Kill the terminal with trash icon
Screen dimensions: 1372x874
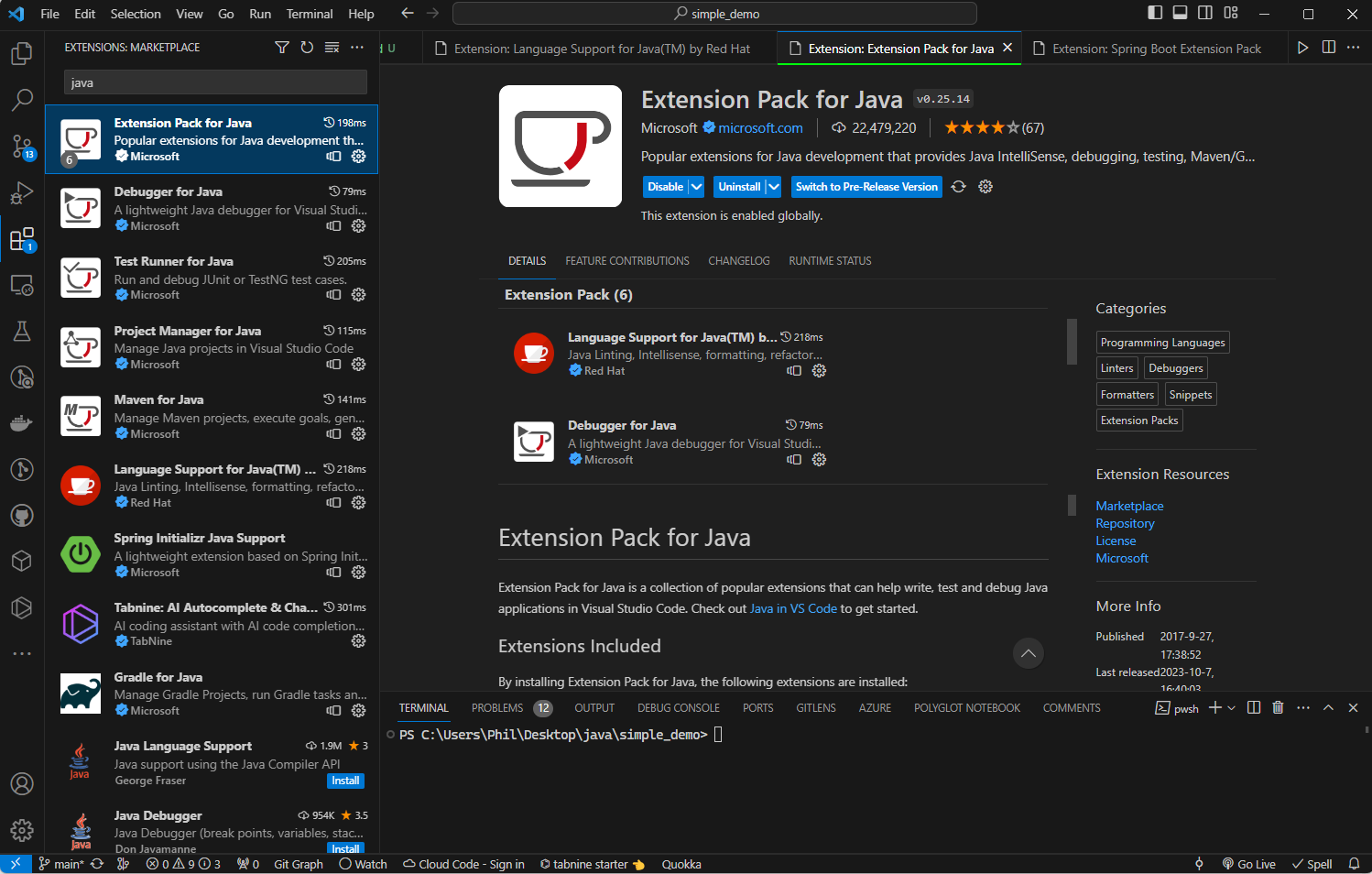[x=1278, y=708]
